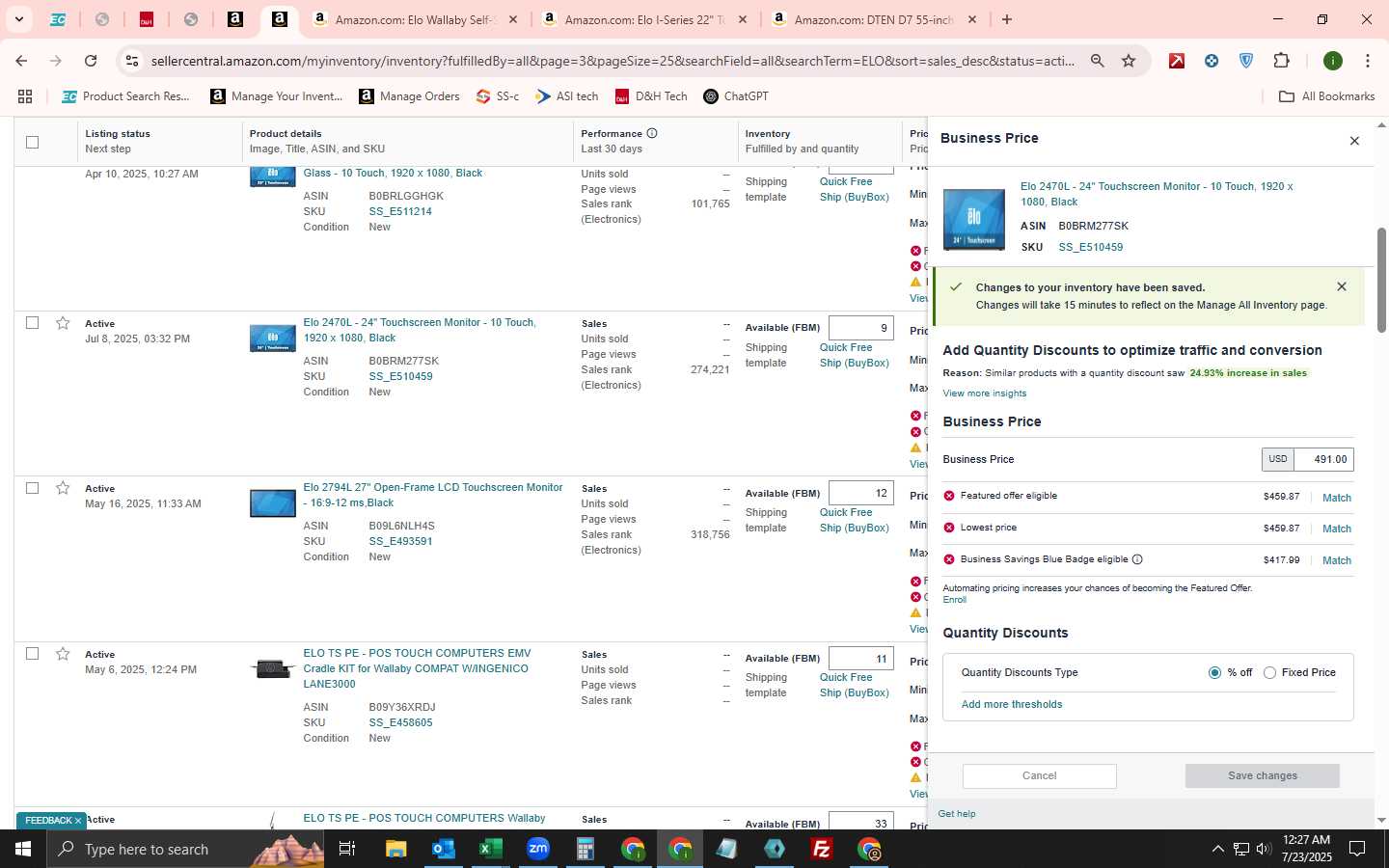Open 'View more insights' link
This screenshot has width=1389, height=868.
[984, 393]
